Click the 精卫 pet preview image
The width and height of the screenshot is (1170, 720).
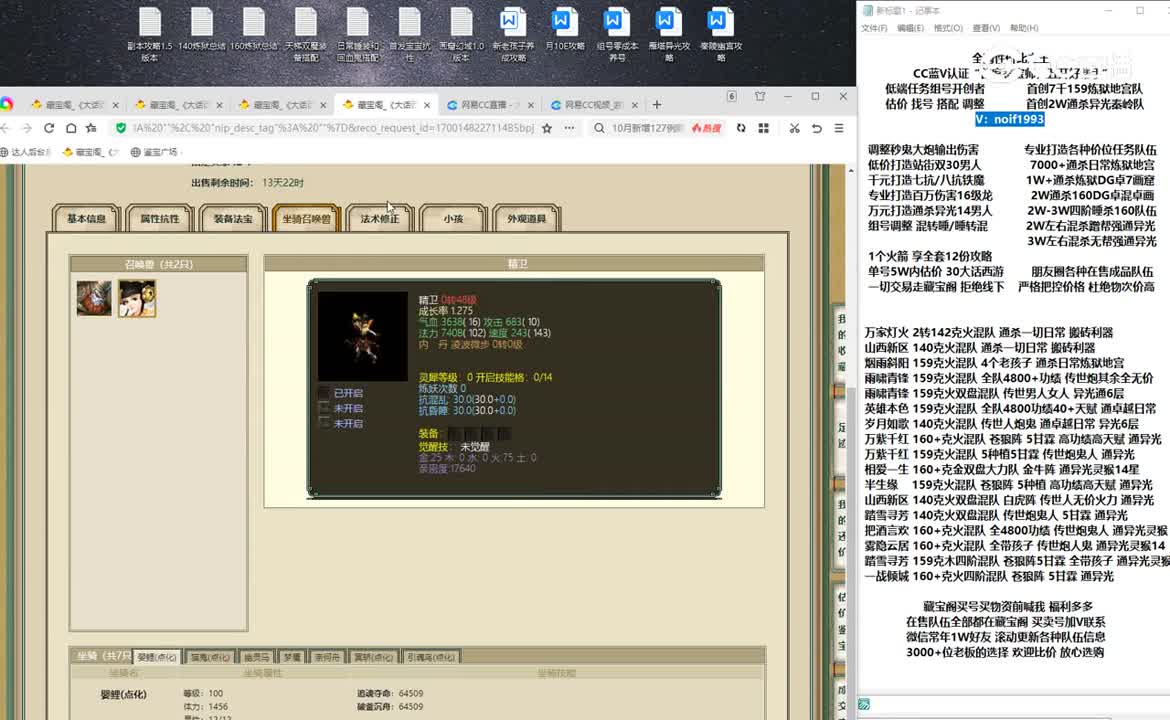click(363, 336)
